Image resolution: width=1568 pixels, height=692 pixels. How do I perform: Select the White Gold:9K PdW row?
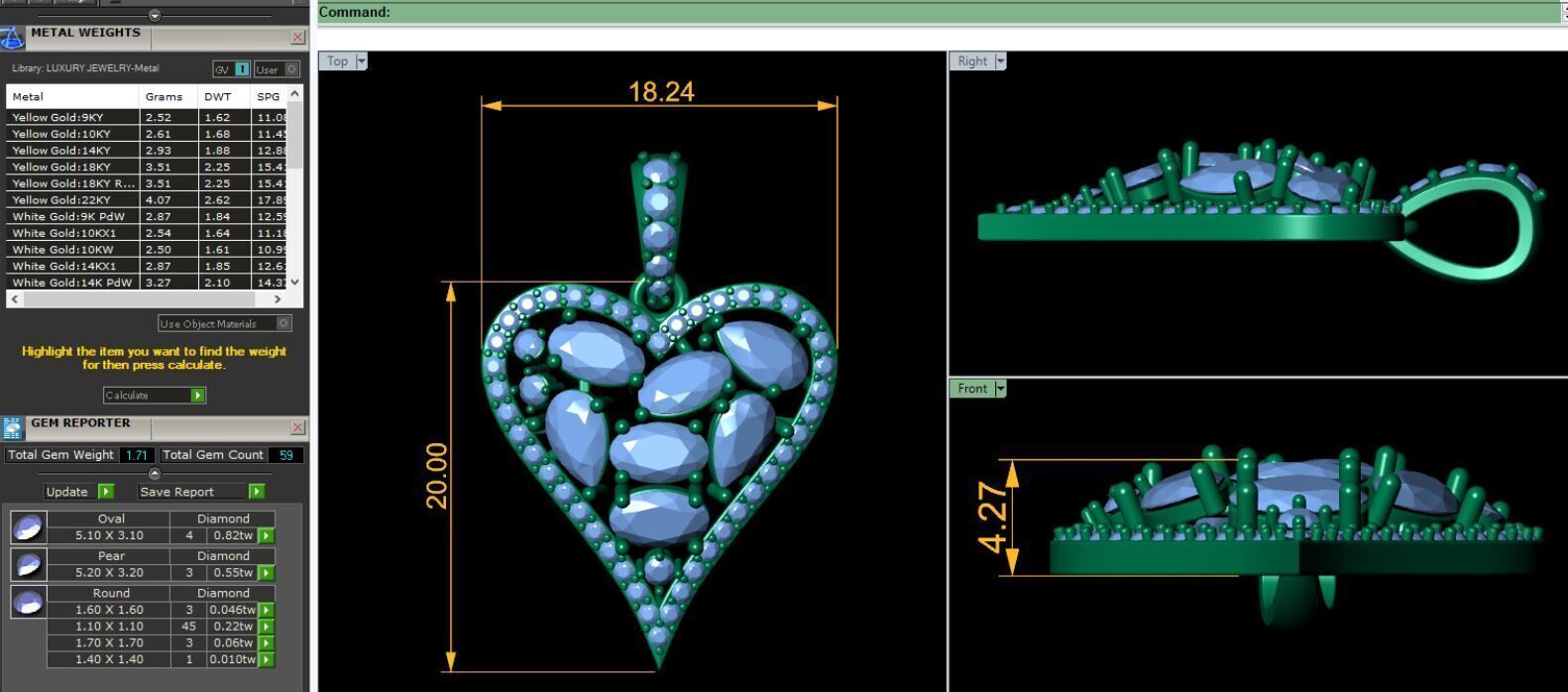coord(147,216)
